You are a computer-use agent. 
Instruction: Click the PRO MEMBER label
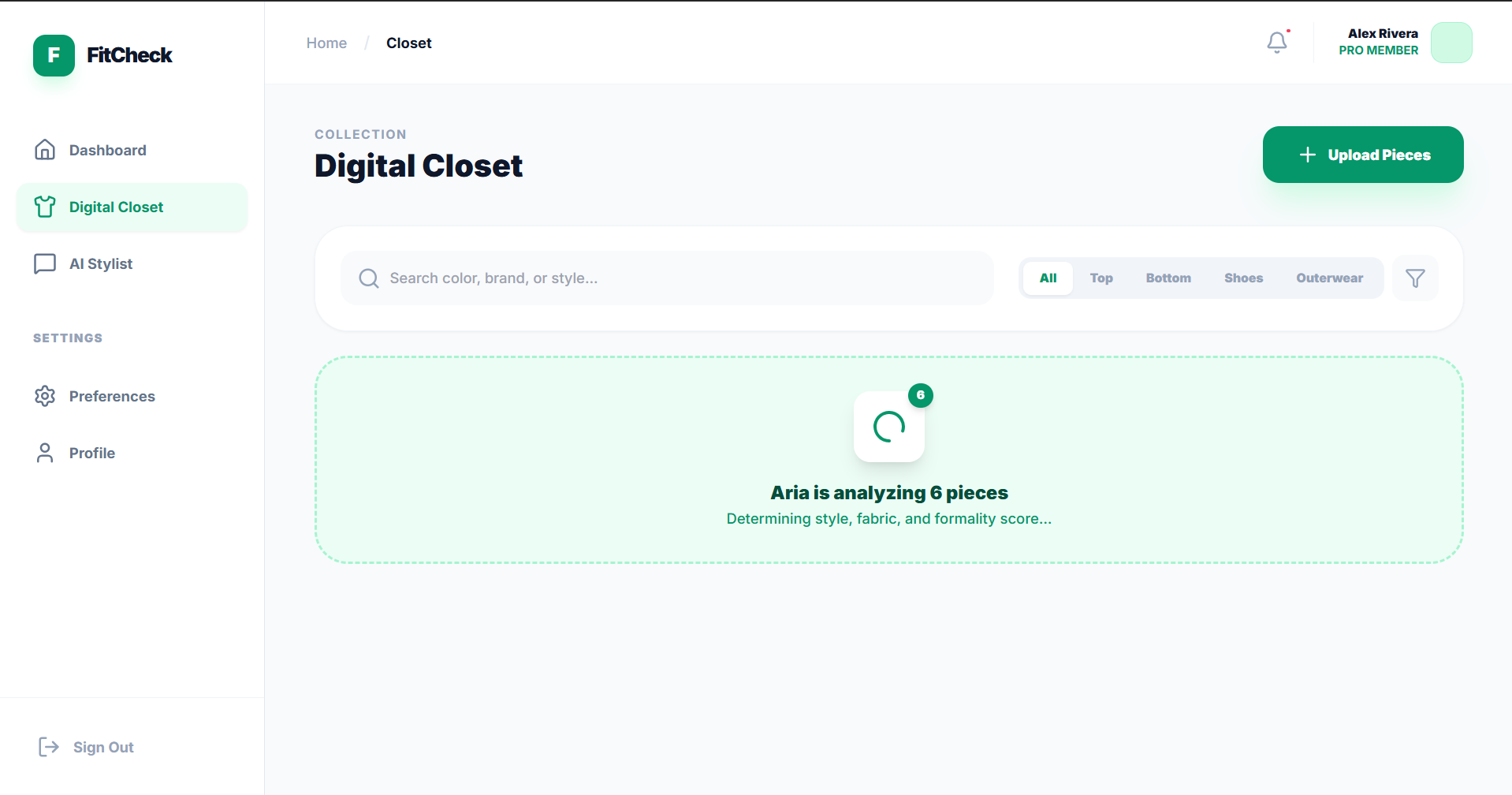1379,50
